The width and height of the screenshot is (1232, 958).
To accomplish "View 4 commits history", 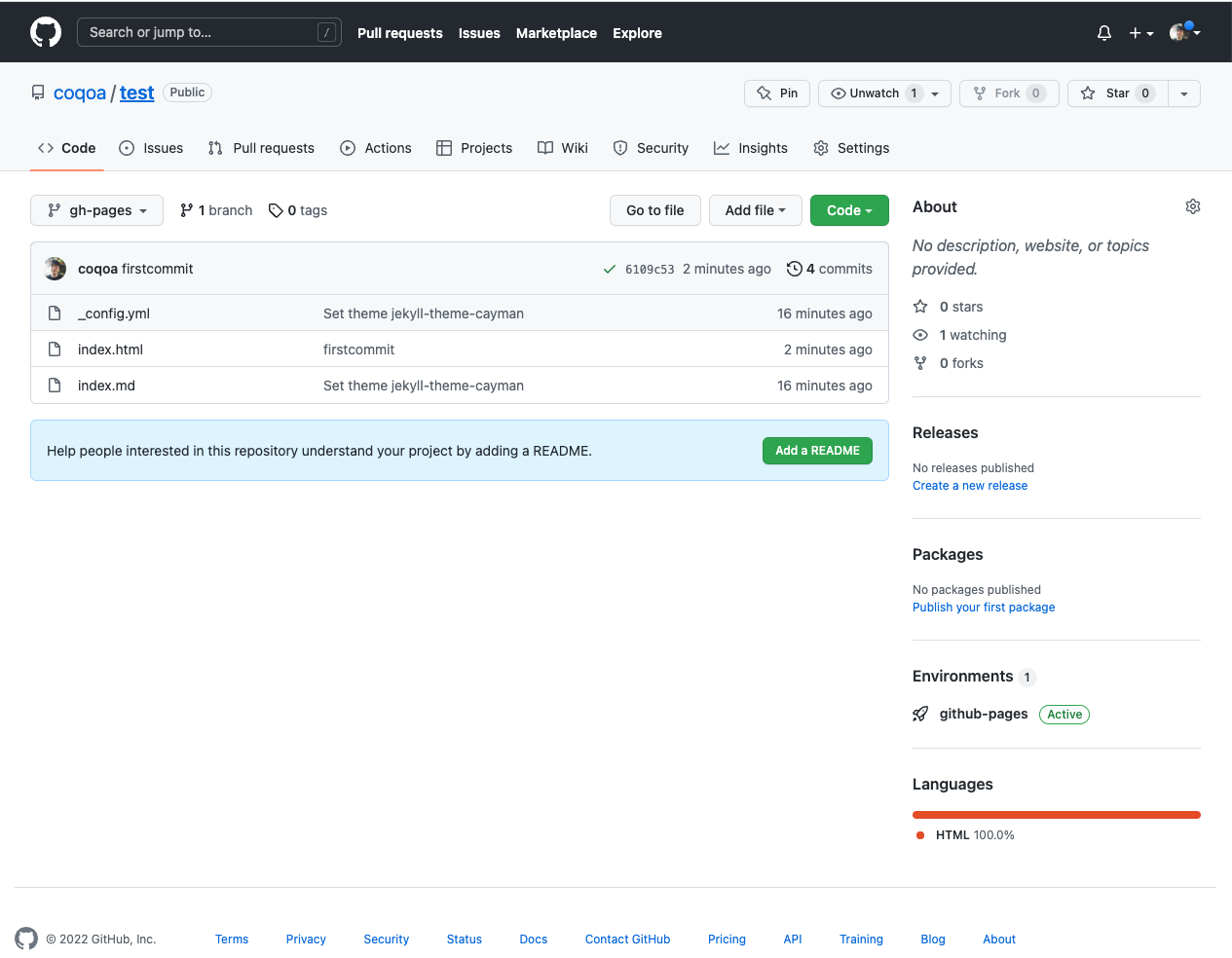I will [x=830, y=269].
